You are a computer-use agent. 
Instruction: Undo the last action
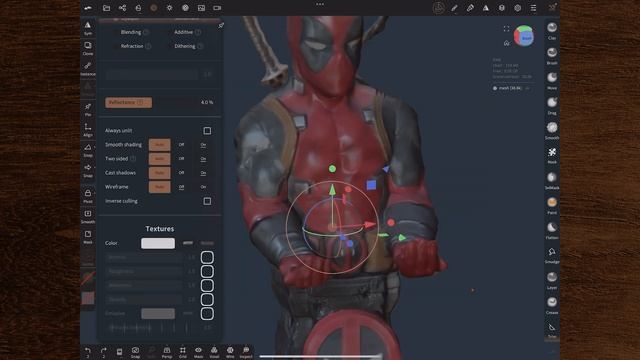click(88, 352)
